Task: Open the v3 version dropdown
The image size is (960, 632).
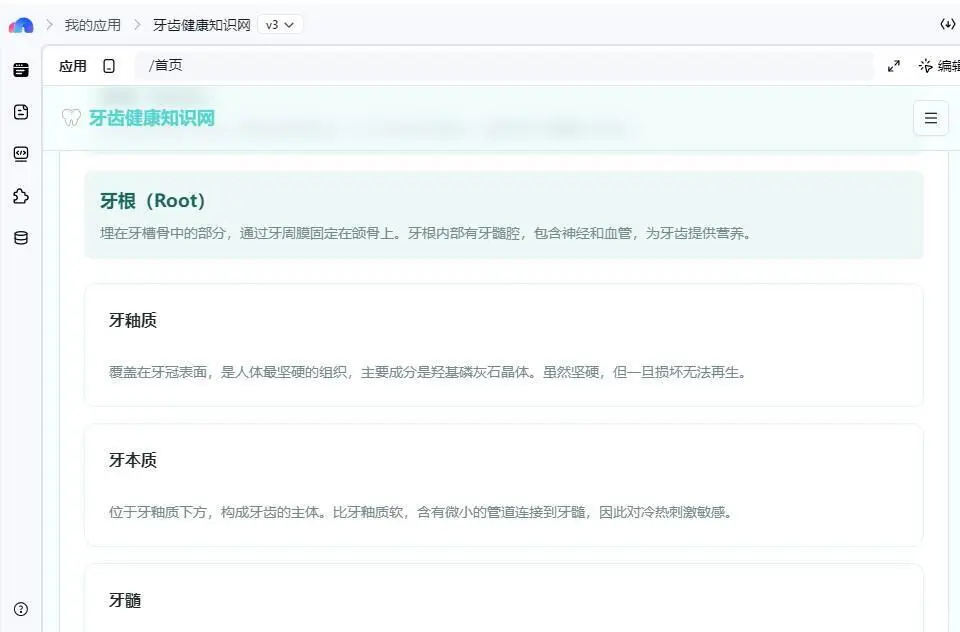Action: [279, 25]
